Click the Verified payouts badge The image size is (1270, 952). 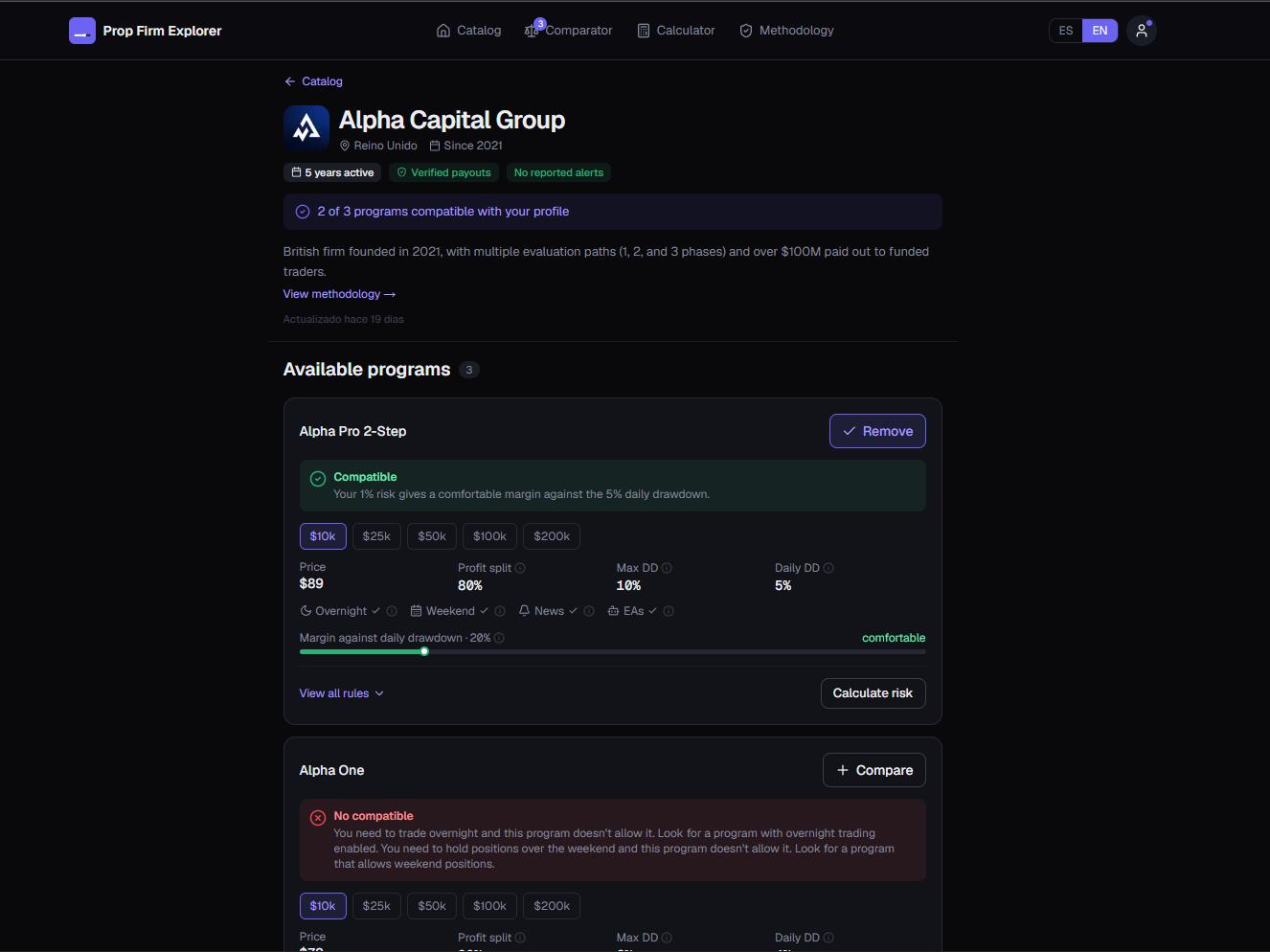click(444, 172)
